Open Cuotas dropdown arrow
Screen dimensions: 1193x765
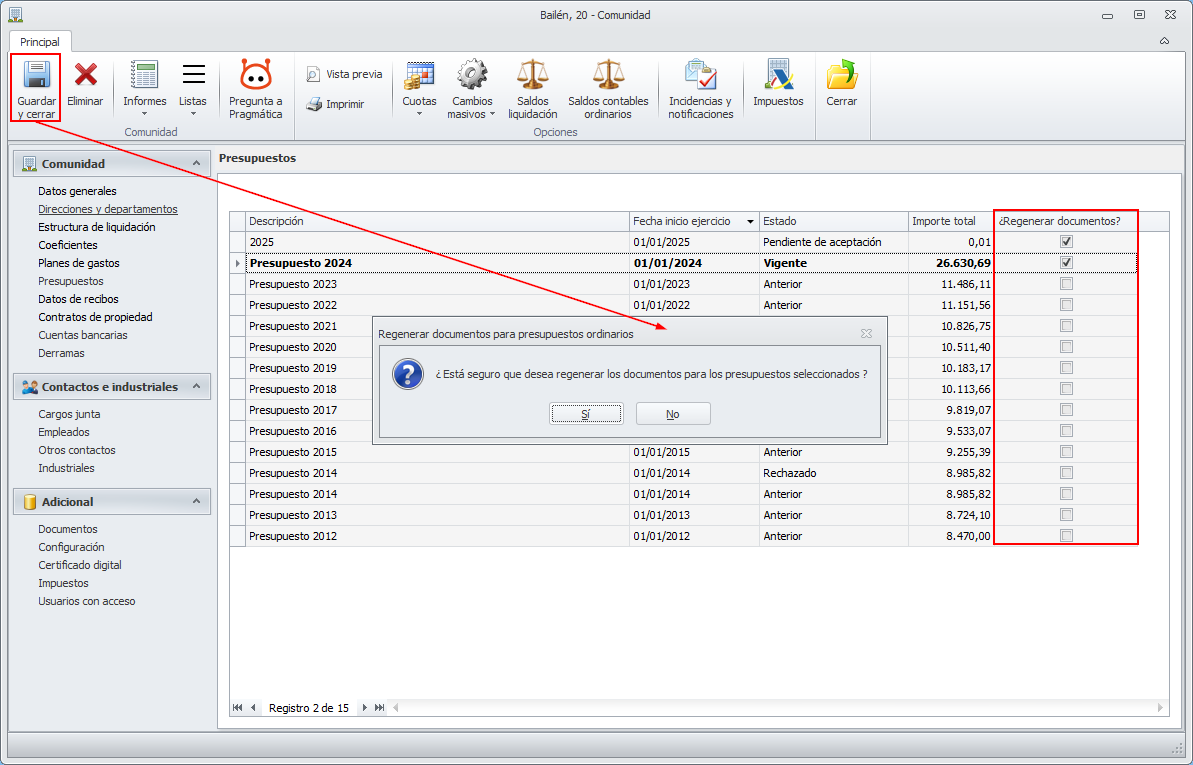coord(419,114)
